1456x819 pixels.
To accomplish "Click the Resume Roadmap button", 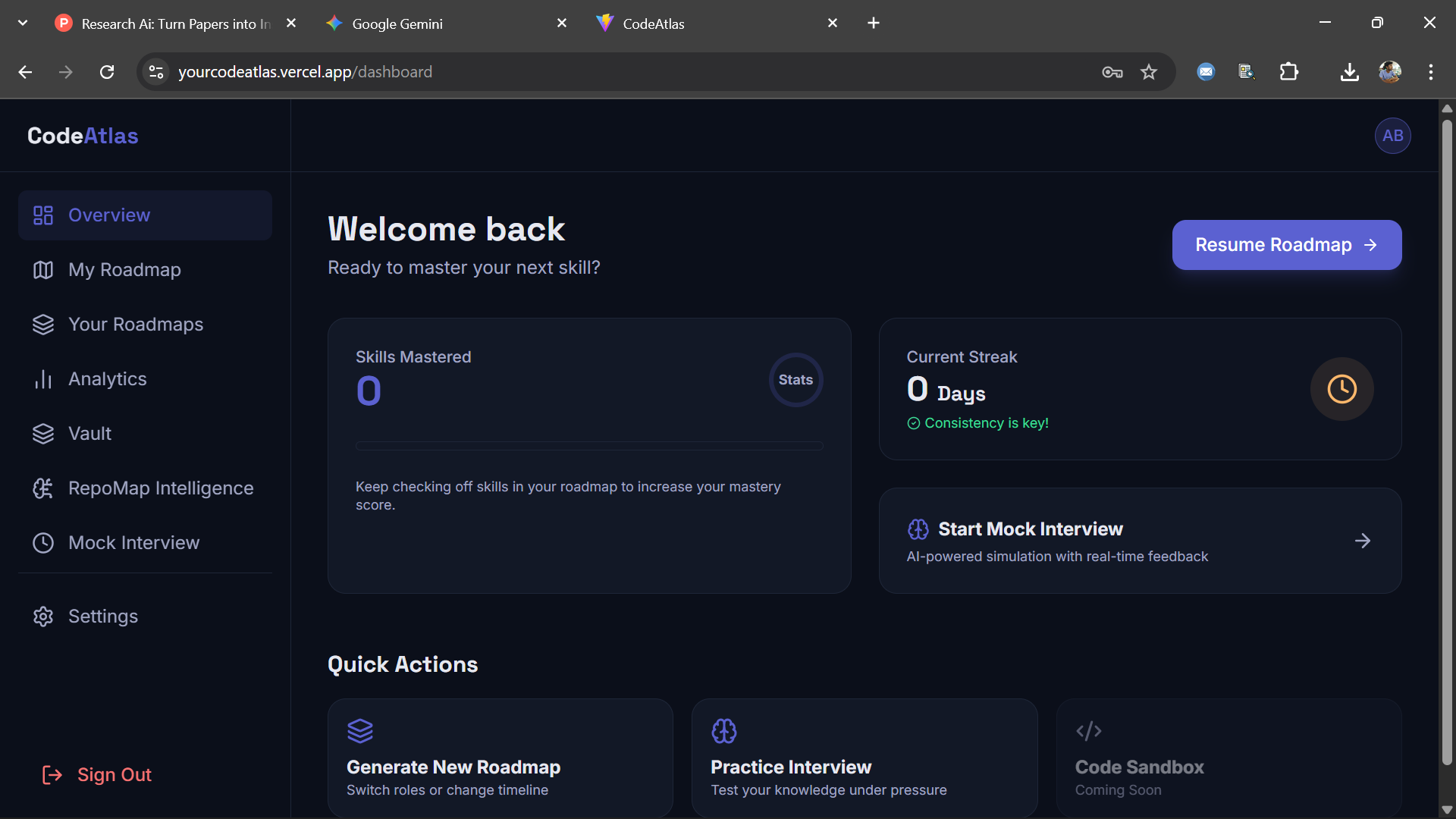I will pos(1286,244).
